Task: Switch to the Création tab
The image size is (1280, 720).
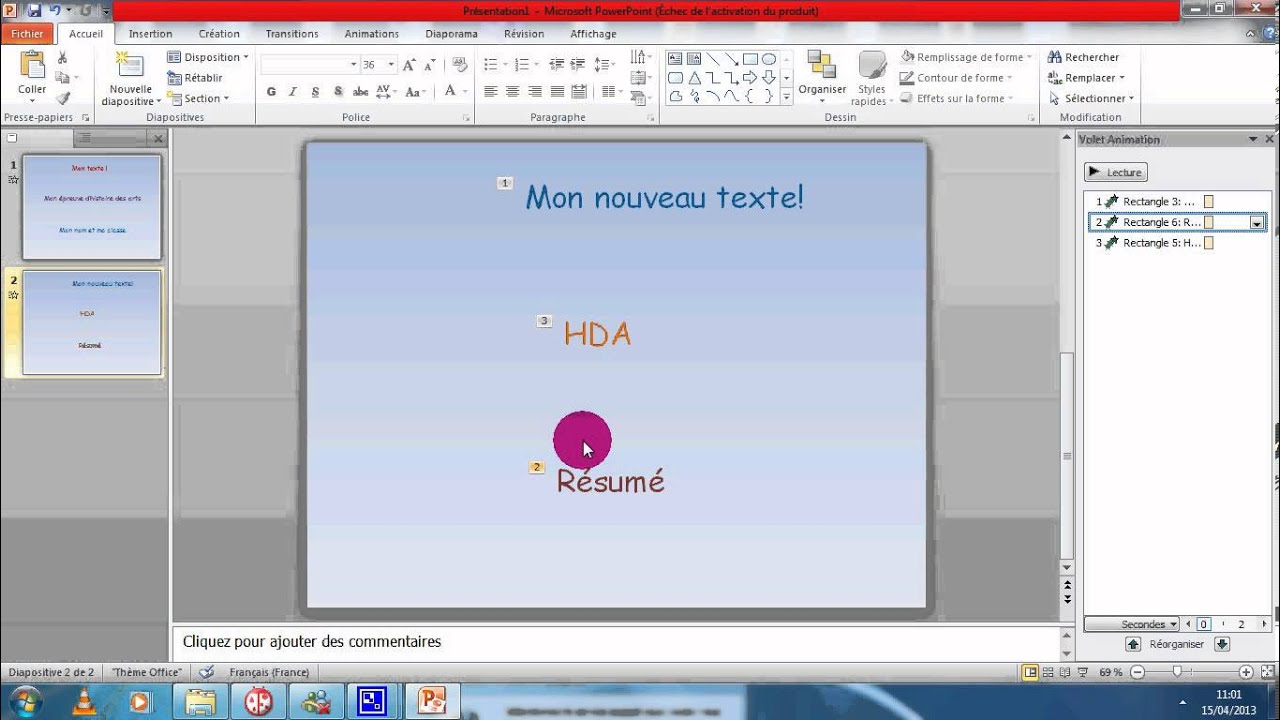Action: (x=219, y=34)
